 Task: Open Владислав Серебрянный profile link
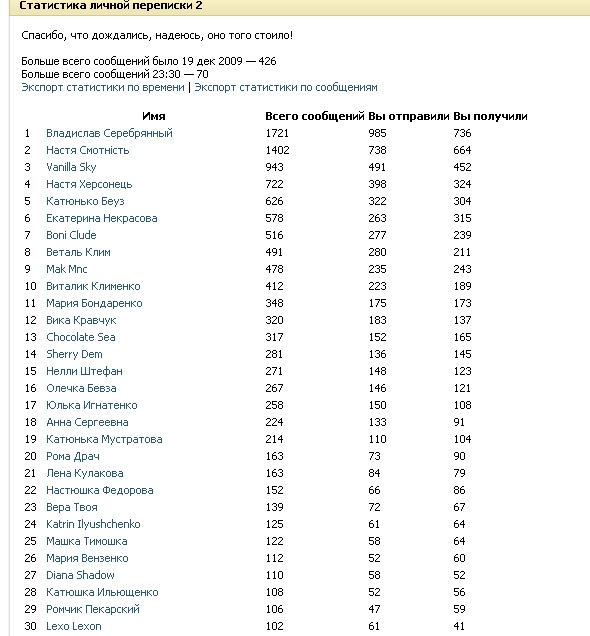[109, 133]
